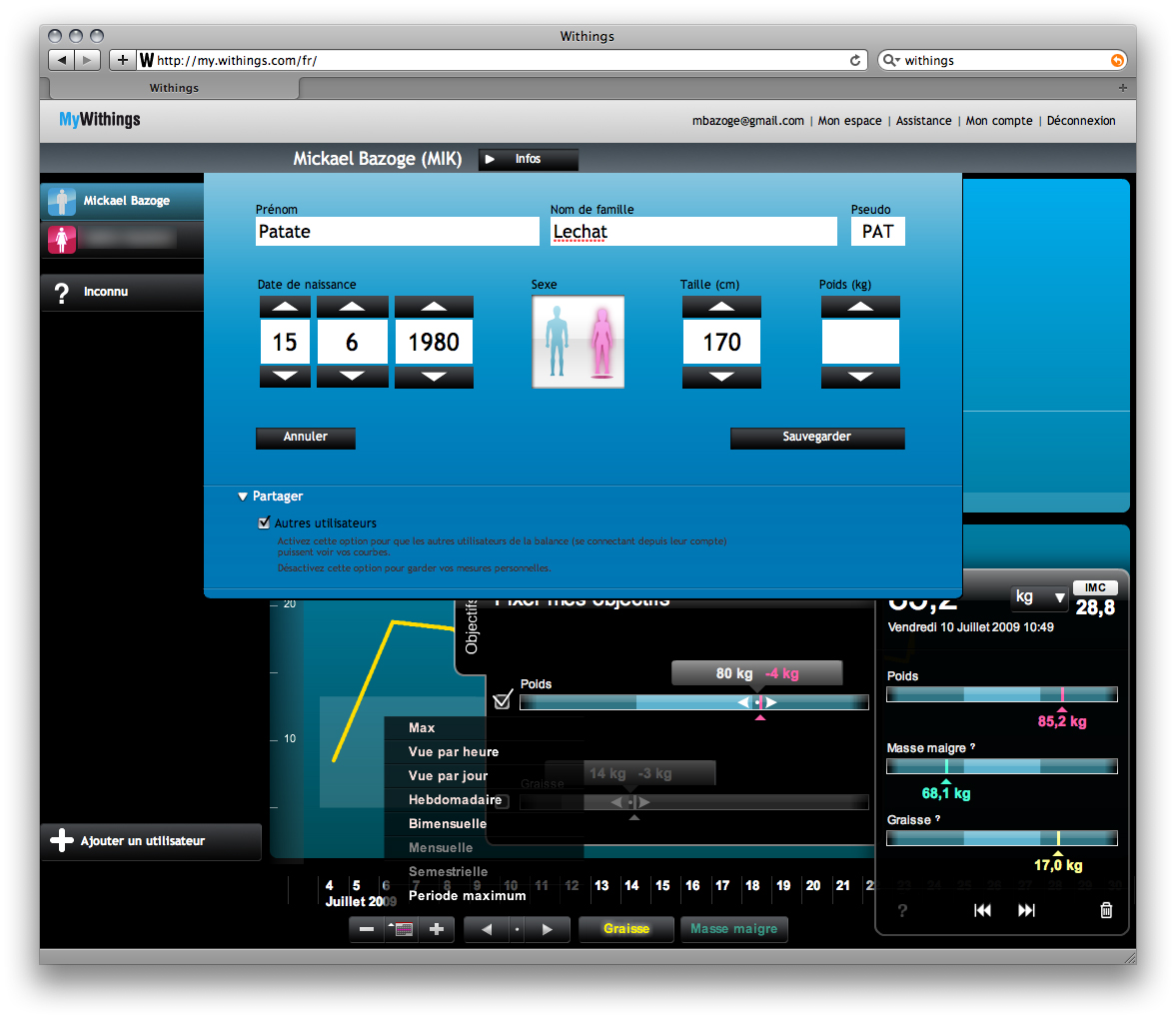Image resolution: width=1176 pixels, height=1019 pixels.
Task: Delete measurement with trash icon
Action: (x=1105, y=909)
